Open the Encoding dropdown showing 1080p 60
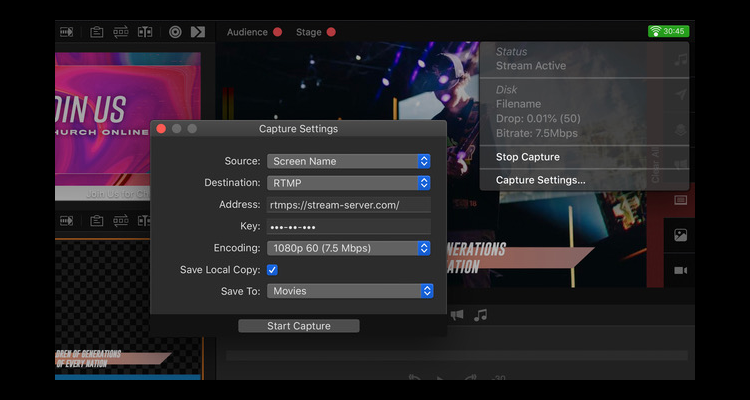This screenshot has width=750, height=400. point(349,248)
